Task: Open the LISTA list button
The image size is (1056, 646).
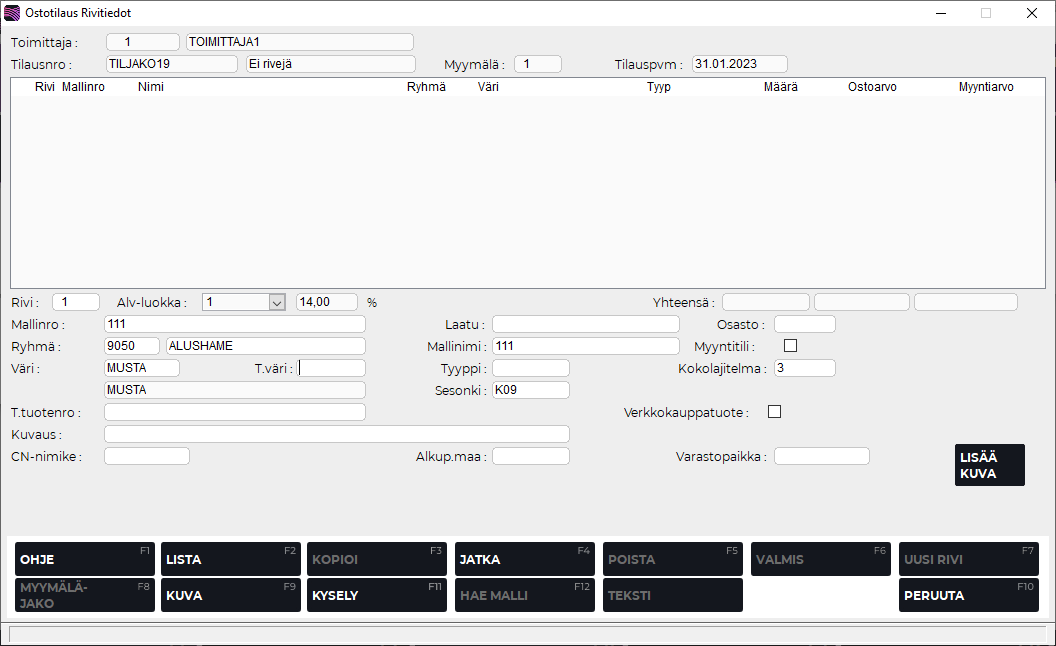Action: [230, 559]
